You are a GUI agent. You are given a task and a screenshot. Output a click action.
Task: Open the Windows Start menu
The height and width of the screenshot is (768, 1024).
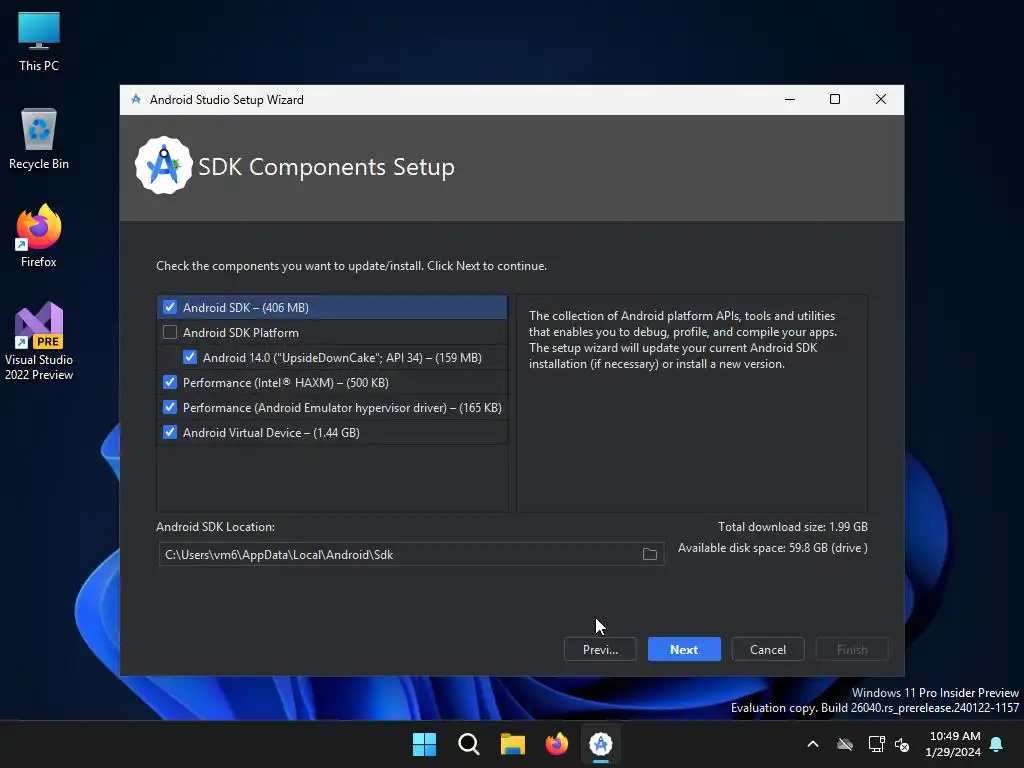pyautogui.click(x=424, y=744)
